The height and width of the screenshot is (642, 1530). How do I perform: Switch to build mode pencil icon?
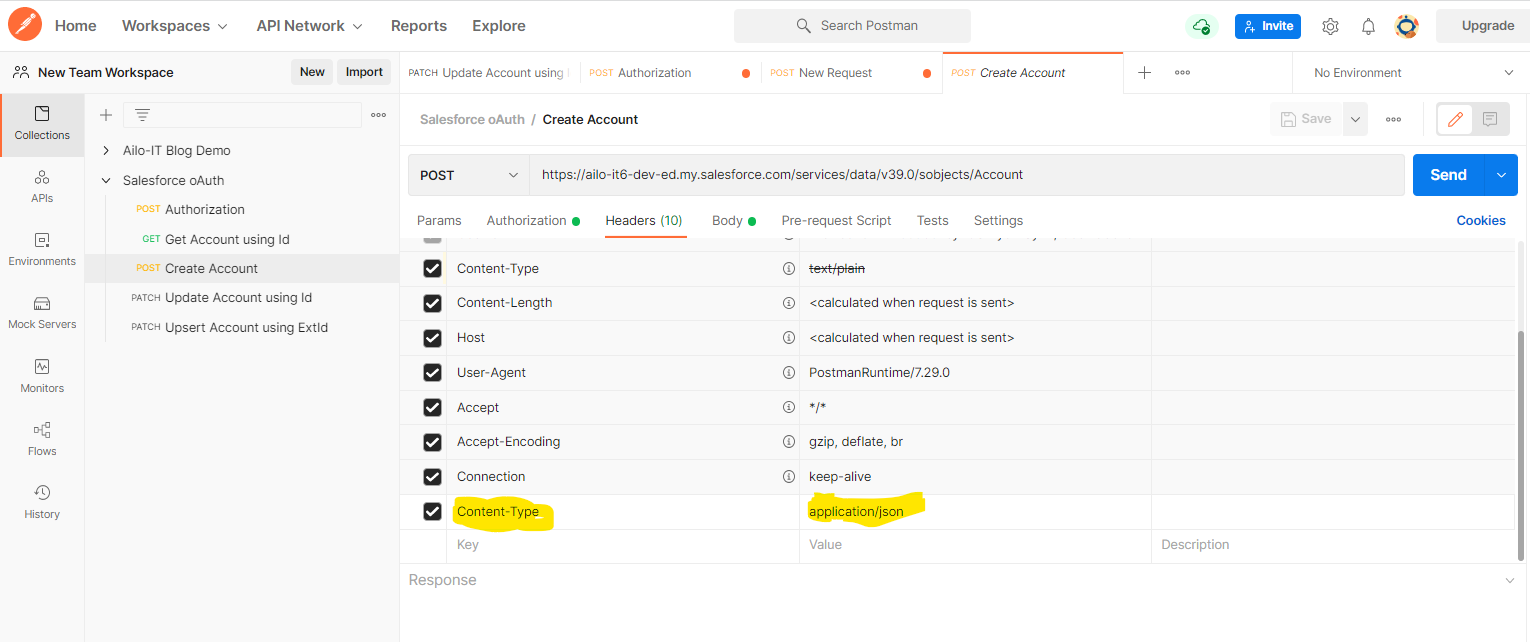(1455, 119)
